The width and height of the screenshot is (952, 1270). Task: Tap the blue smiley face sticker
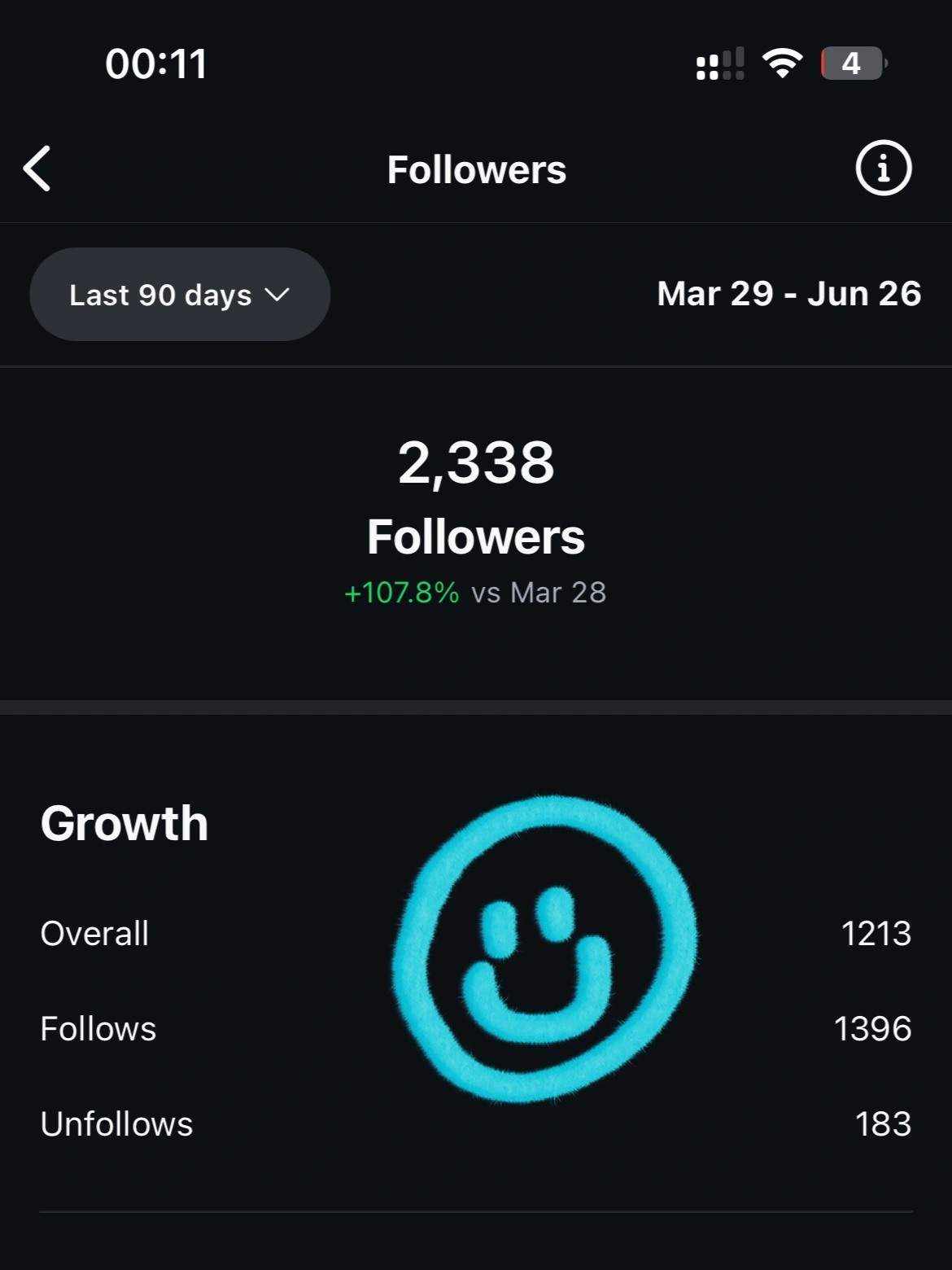[x=545, y=949]
